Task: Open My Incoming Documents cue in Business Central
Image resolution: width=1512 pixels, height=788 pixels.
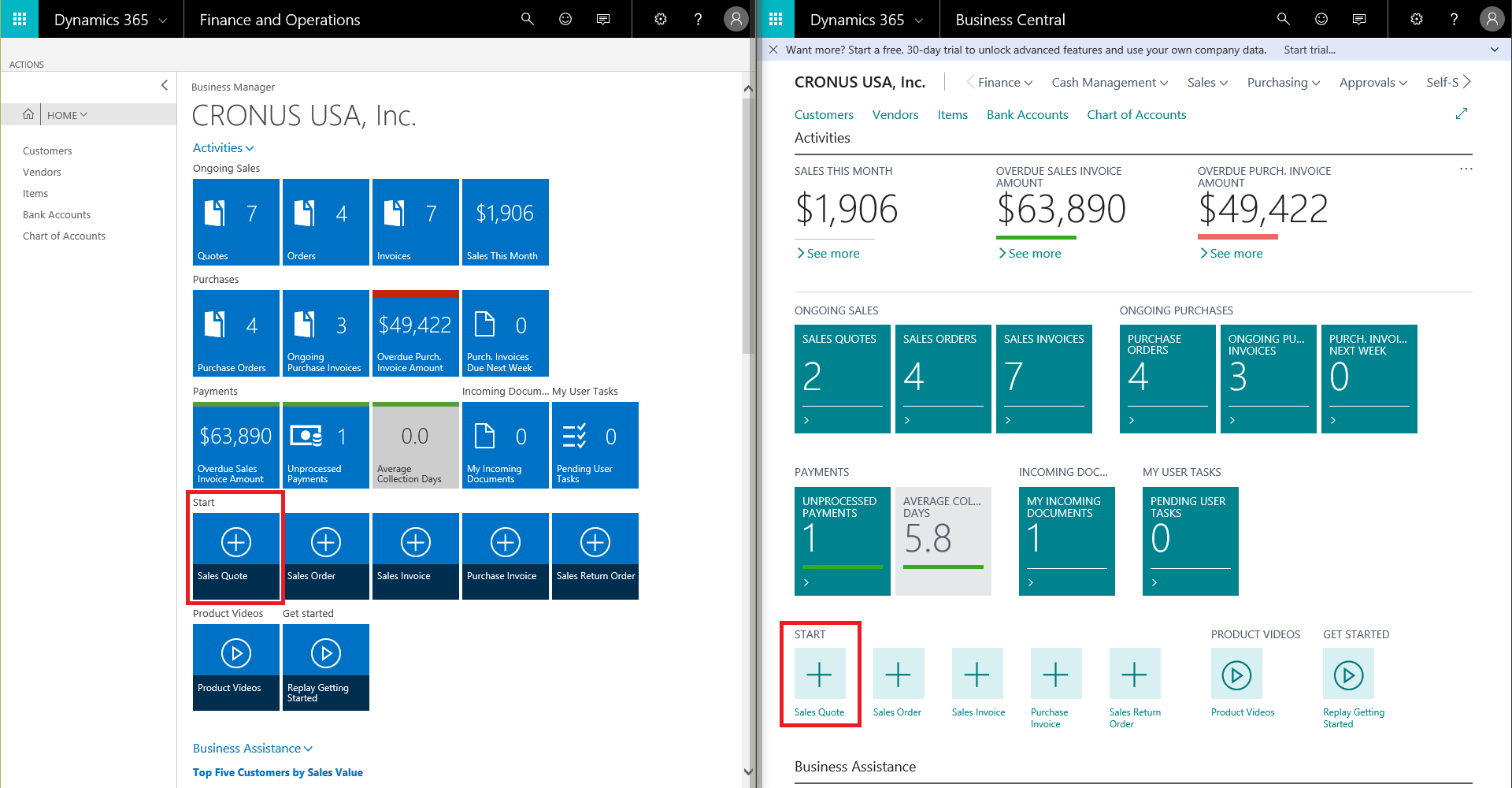Action: (x=1067, y=541)
